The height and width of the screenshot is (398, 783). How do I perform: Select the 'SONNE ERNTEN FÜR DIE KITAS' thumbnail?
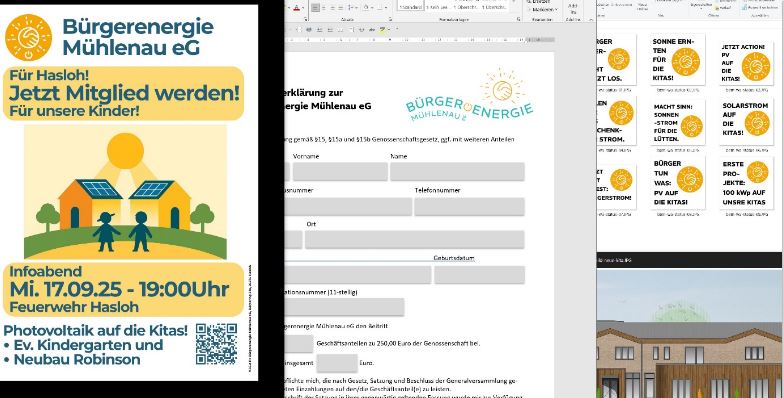[678, 59]
